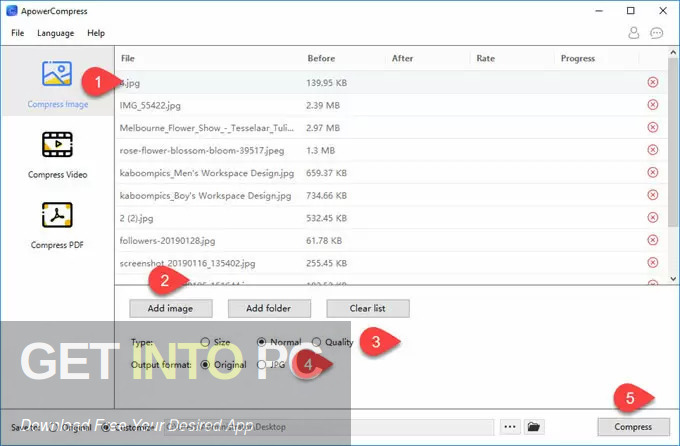Screen dimensions: 680x446
Task: Remove the rose-flower-blossom file via its red X
Action: click(653, 150)
